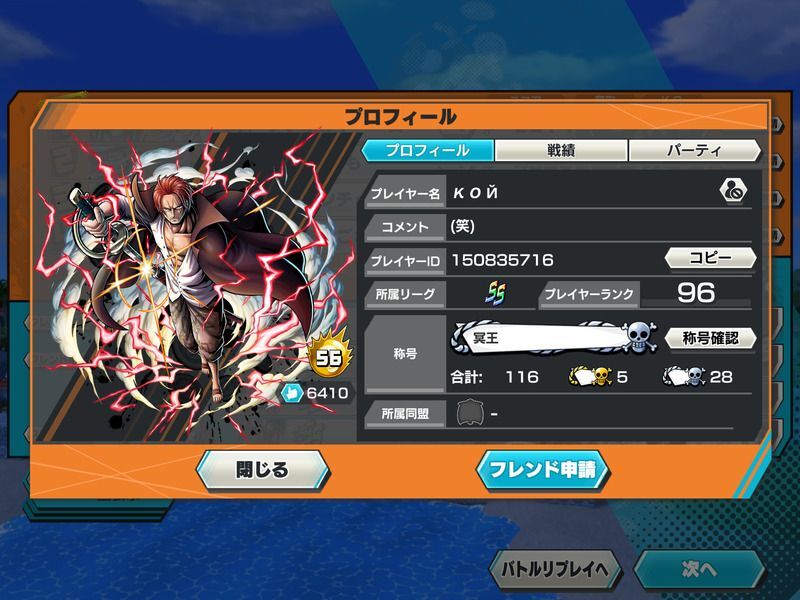Image resolution: width=800 pixels, height=600 pixels.
Task: Click the alliance emblem shield icon
Action: click(x=470, y=413)
